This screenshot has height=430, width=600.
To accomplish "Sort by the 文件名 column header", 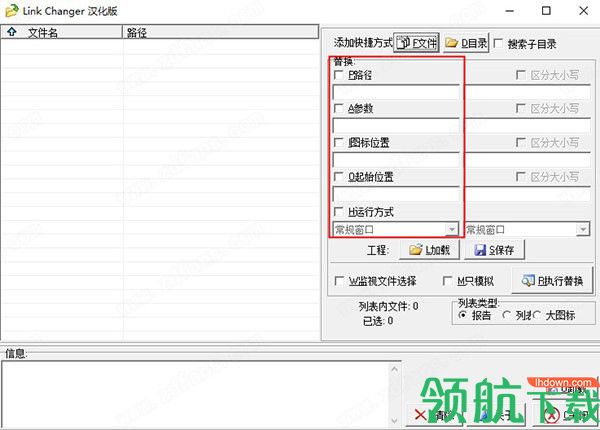I will [61, 33].
